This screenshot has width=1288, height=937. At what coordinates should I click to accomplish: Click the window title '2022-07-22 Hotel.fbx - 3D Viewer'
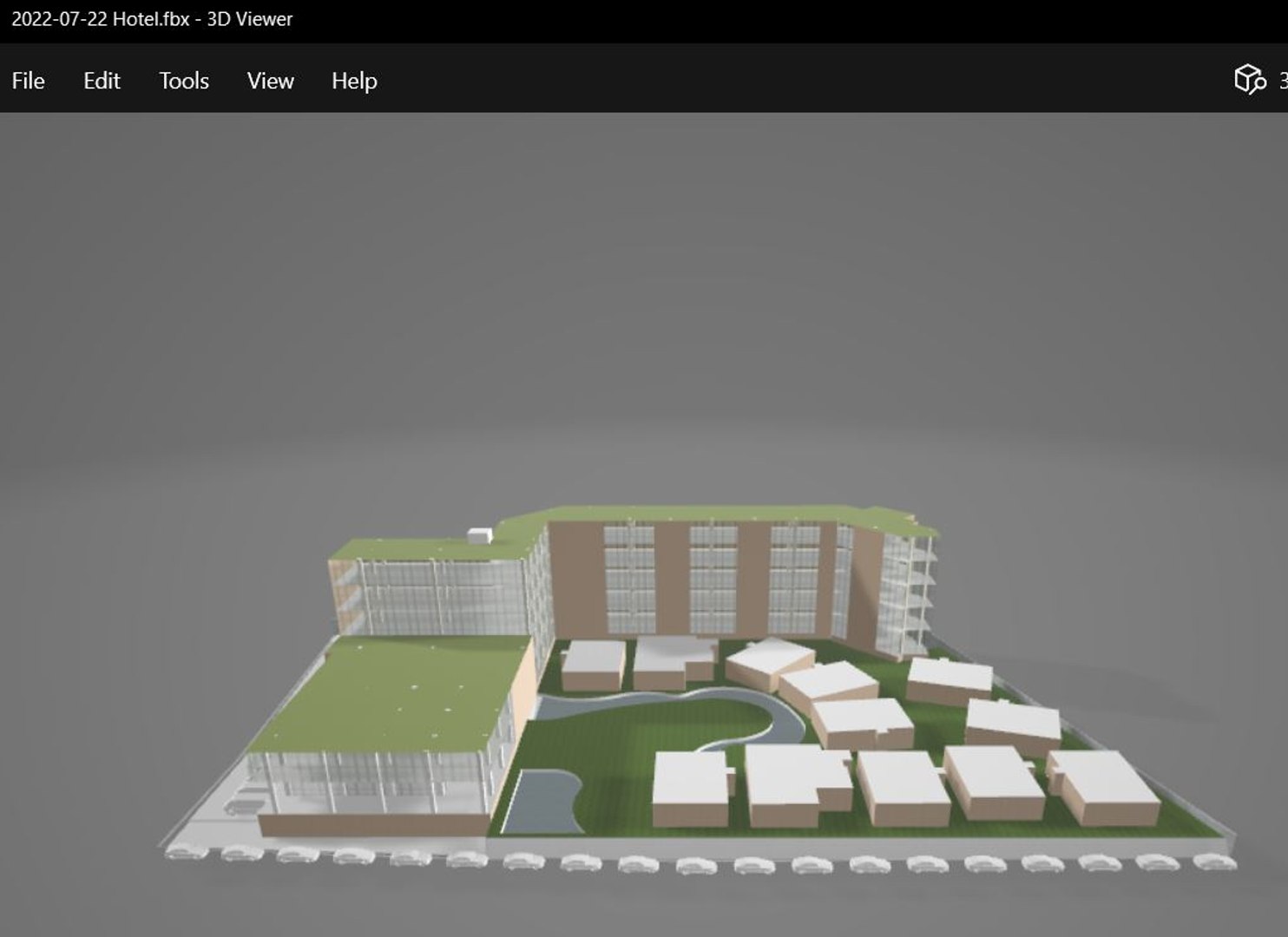[x=152, y=19]
